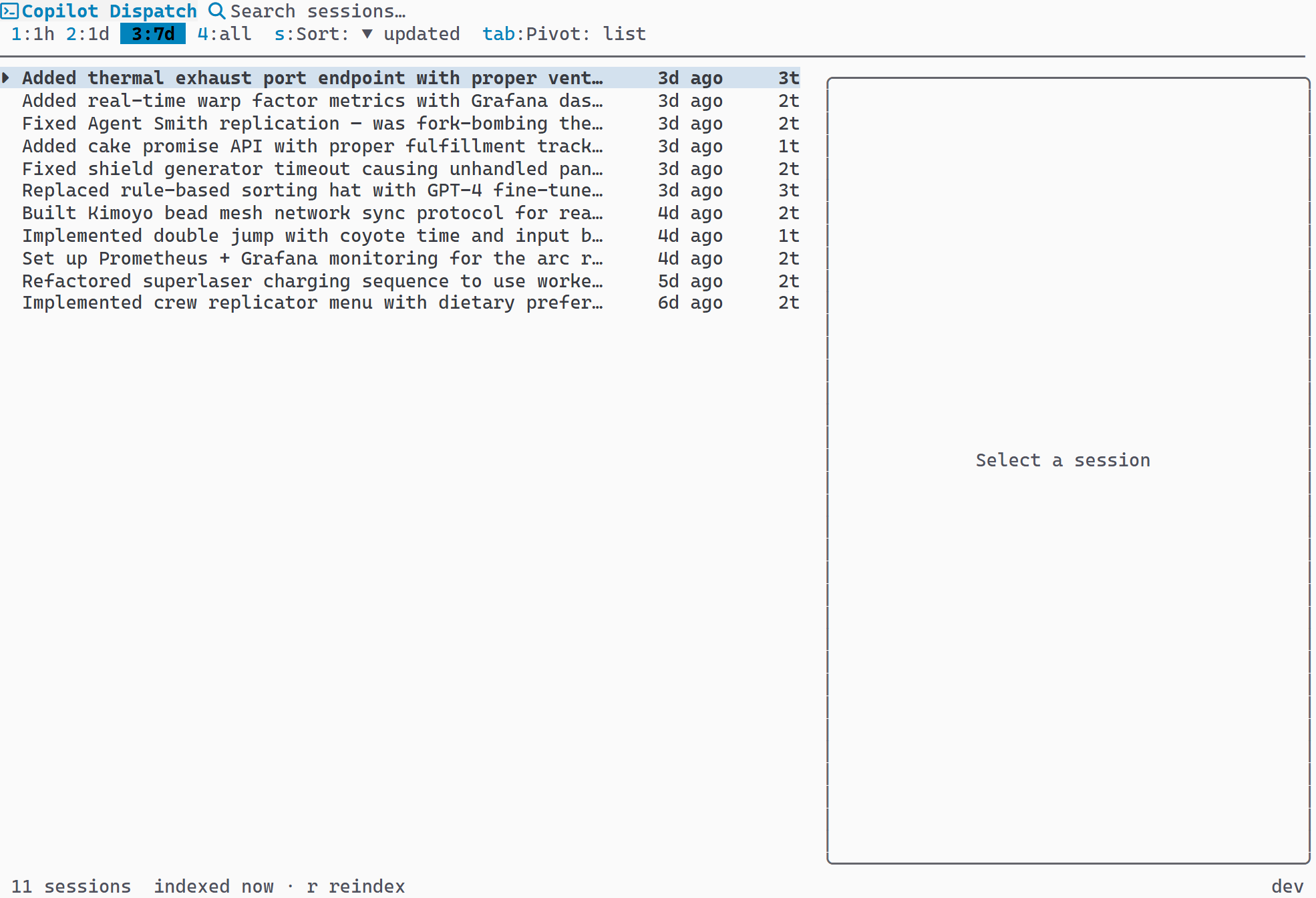Click the r reindex action in status bar
1316x898 pixels.
[x=355, y=886]
